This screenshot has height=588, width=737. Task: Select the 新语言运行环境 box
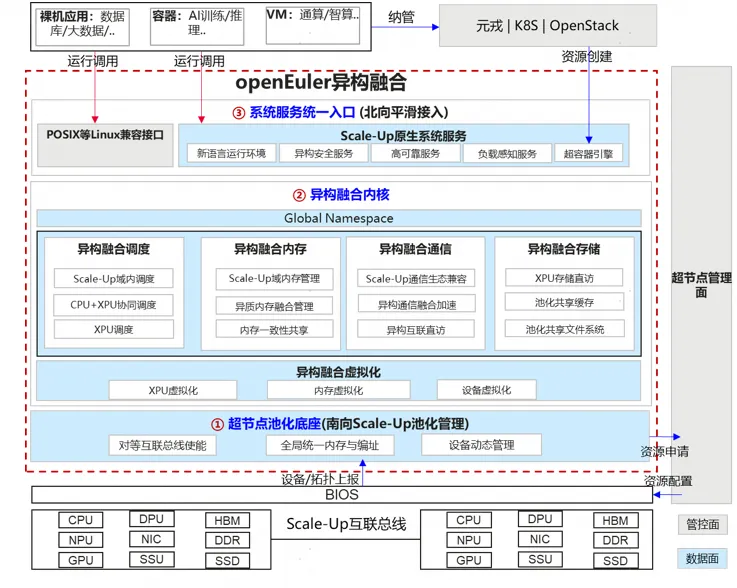point(231,153)
